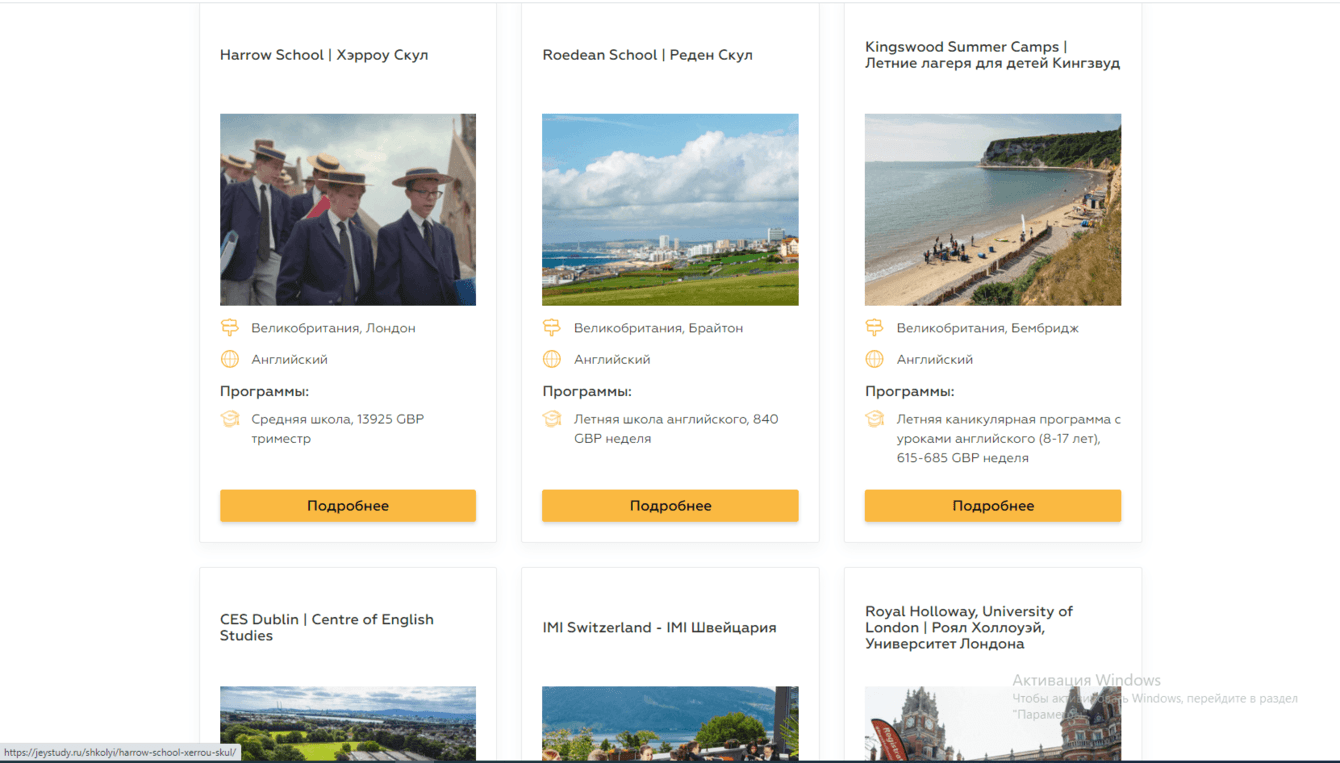1340x763 pixels.
Task: Open the IMI Switzerland - IMI Швейцария title
Action: coord(659,628)
